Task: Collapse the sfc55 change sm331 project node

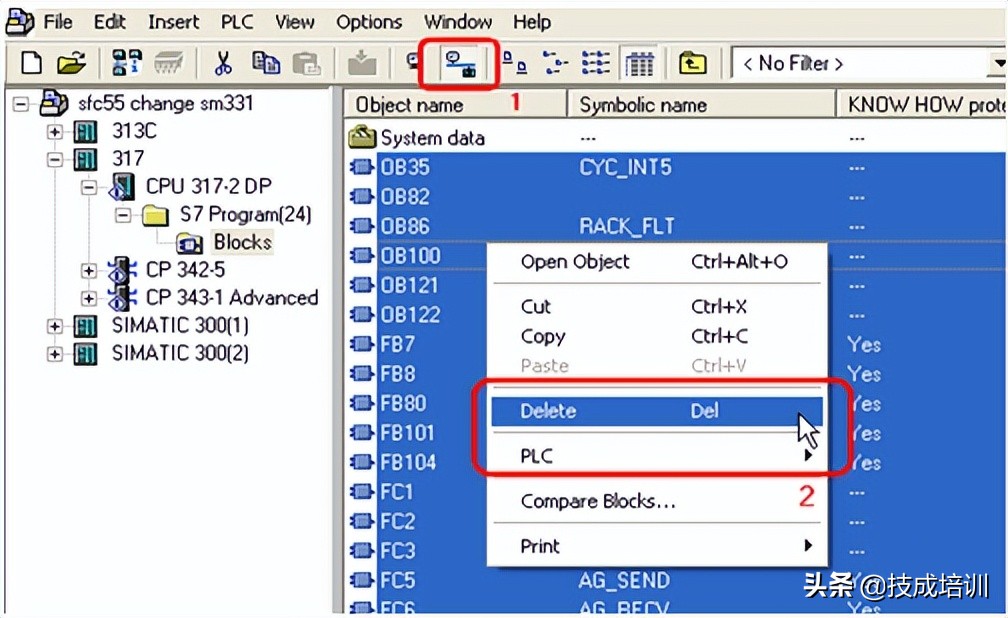Action: pyautogui.click(x=21, y=104)
